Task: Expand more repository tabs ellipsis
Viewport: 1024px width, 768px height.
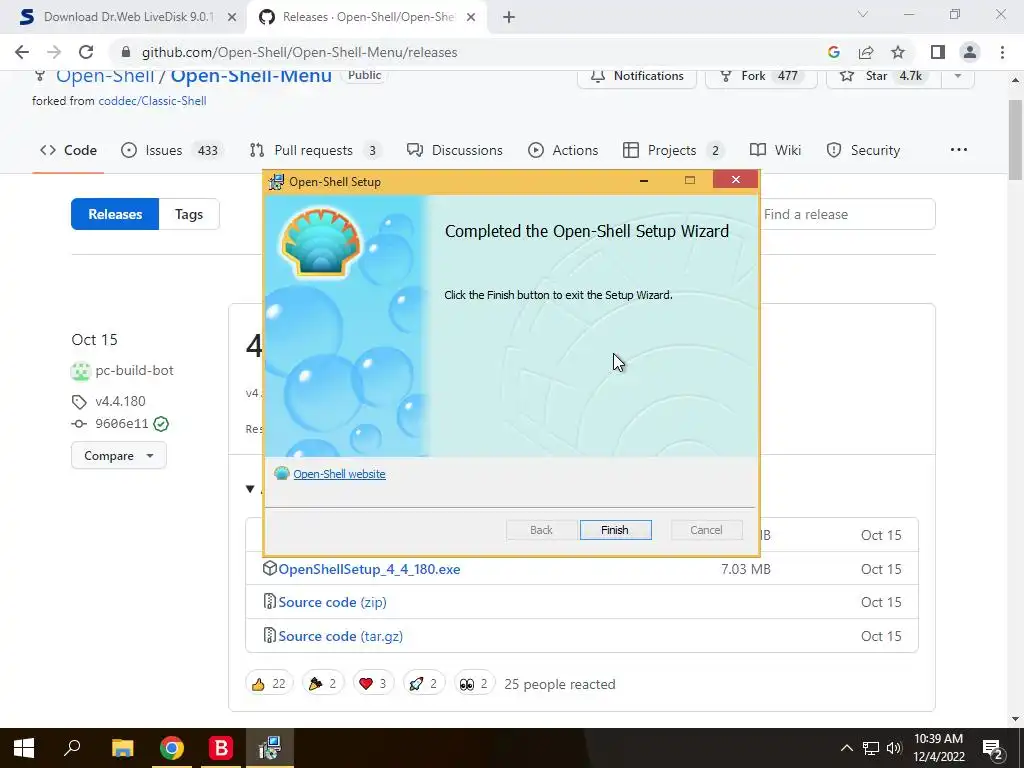Action: click(959, 150)
